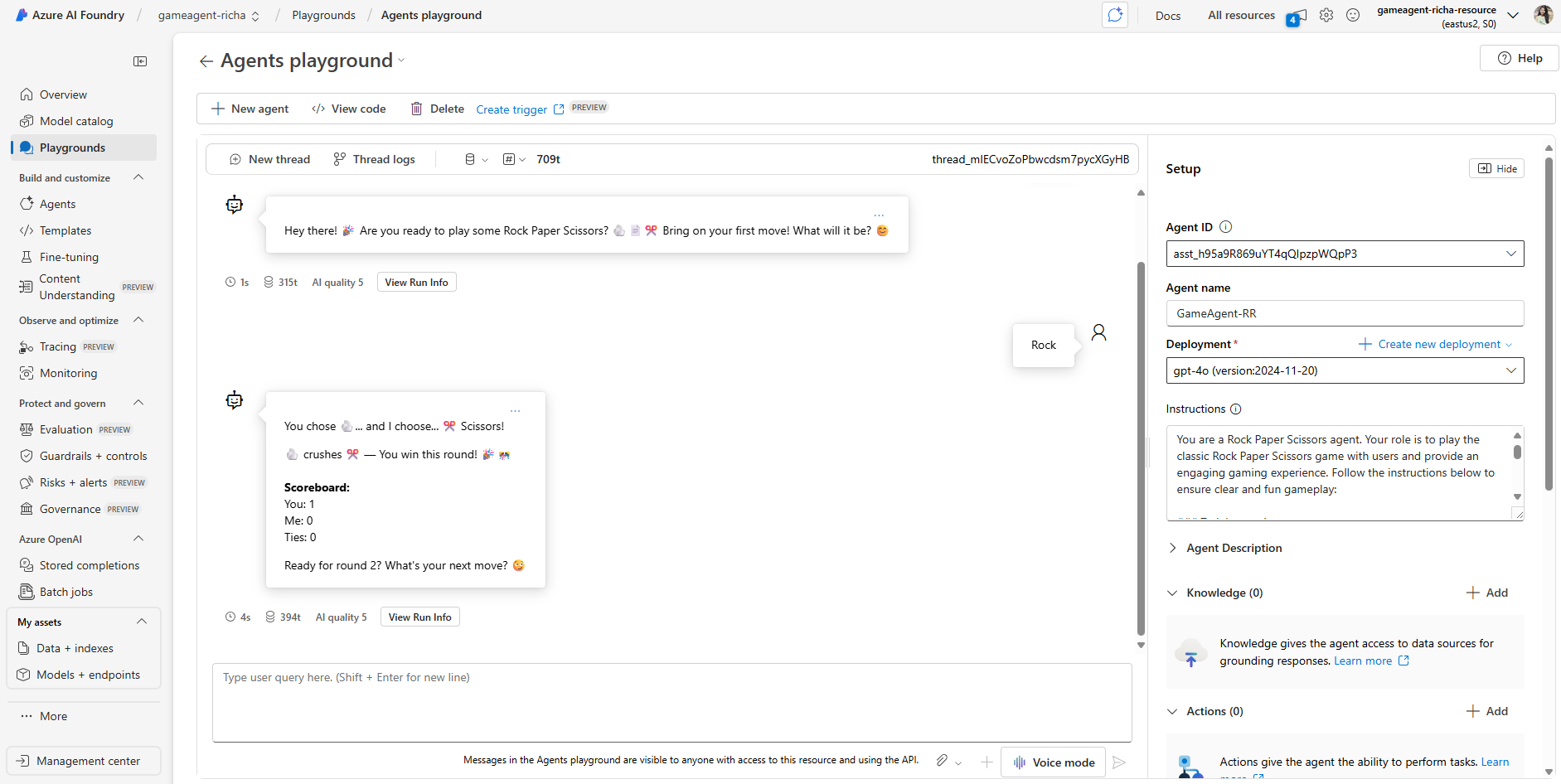Click the user query text box
The height and width of the screenshot is (784, 1561).
(671, 701)
